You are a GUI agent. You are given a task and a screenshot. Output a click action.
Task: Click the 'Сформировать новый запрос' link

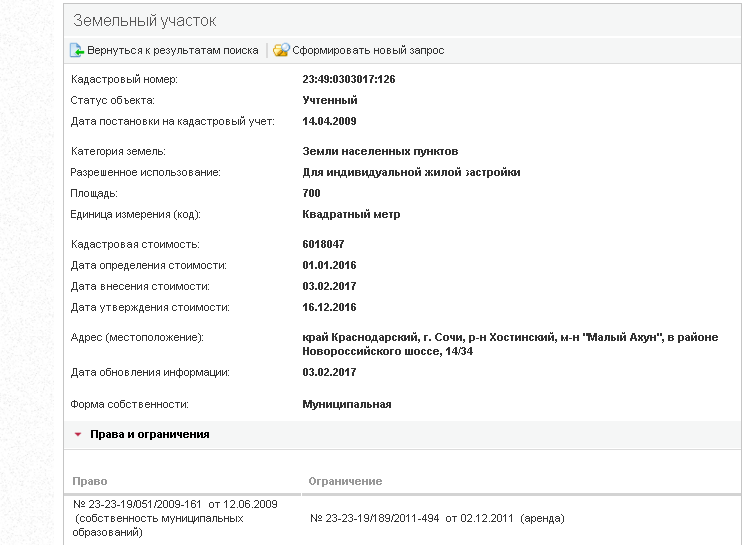[368, 50]
